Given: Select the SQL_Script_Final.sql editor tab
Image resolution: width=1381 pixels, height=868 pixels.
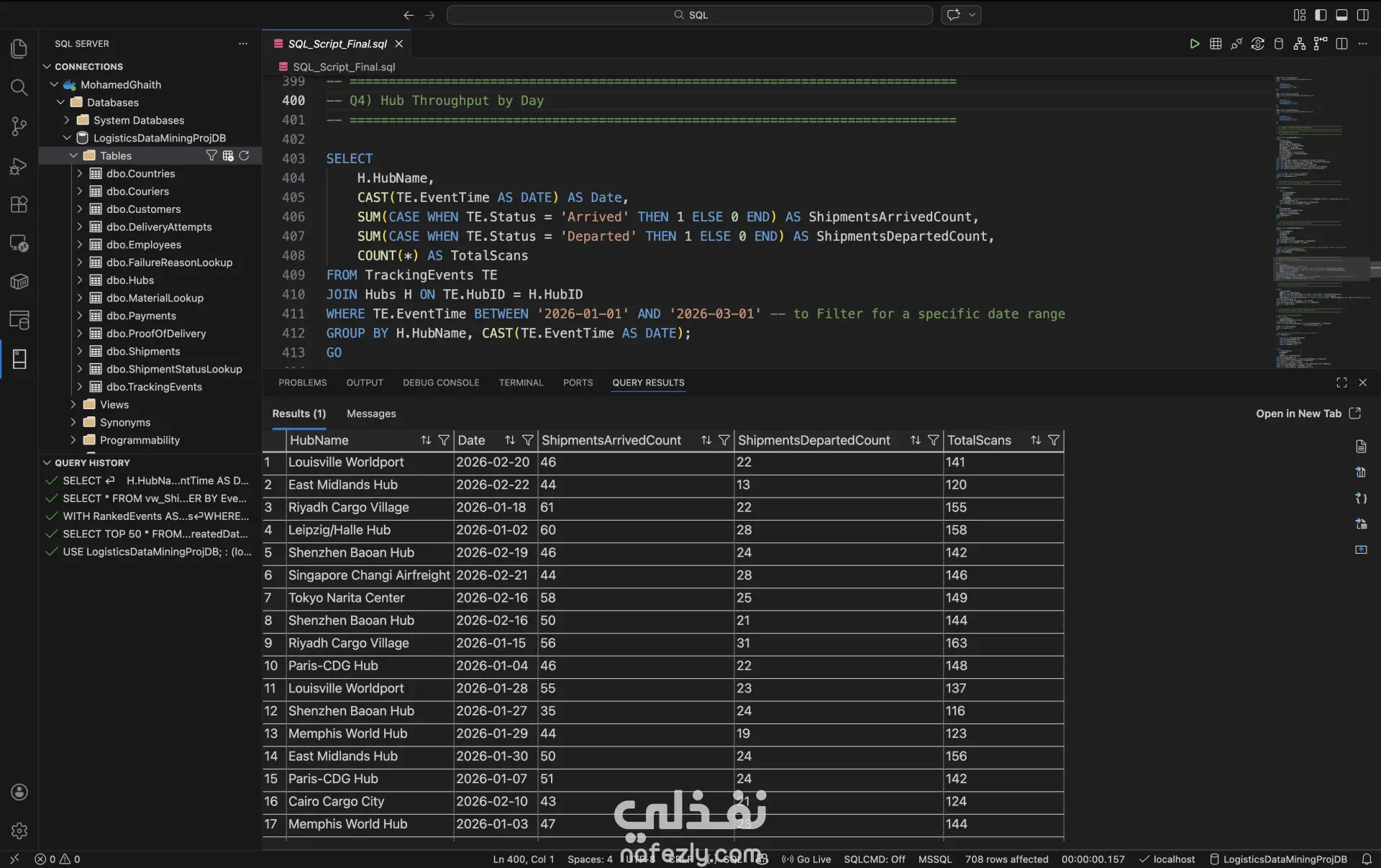Looking at the screenshot, I should [x=337, y=44].
